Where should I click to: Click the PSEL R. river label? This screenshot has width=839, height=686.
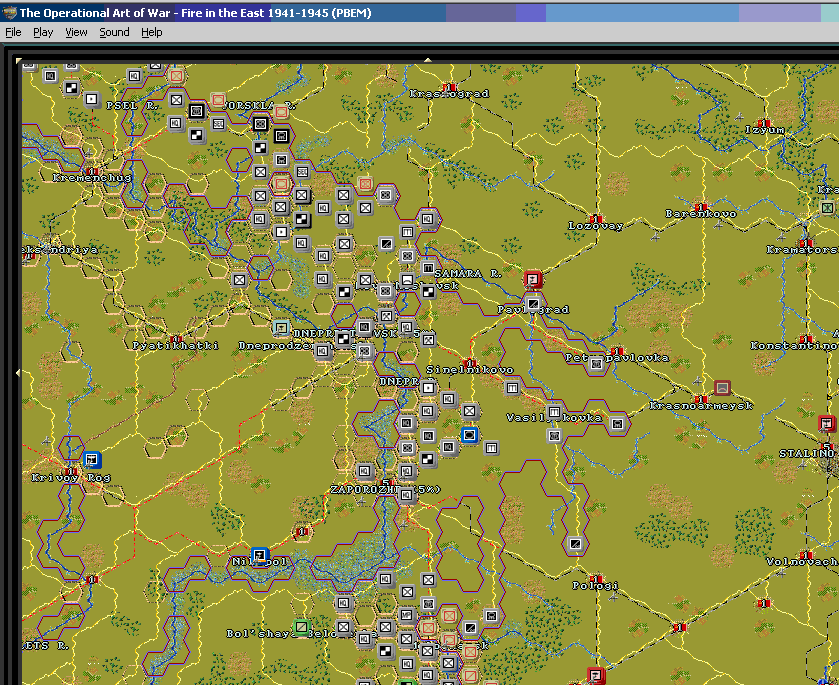[x=132, y=105]
